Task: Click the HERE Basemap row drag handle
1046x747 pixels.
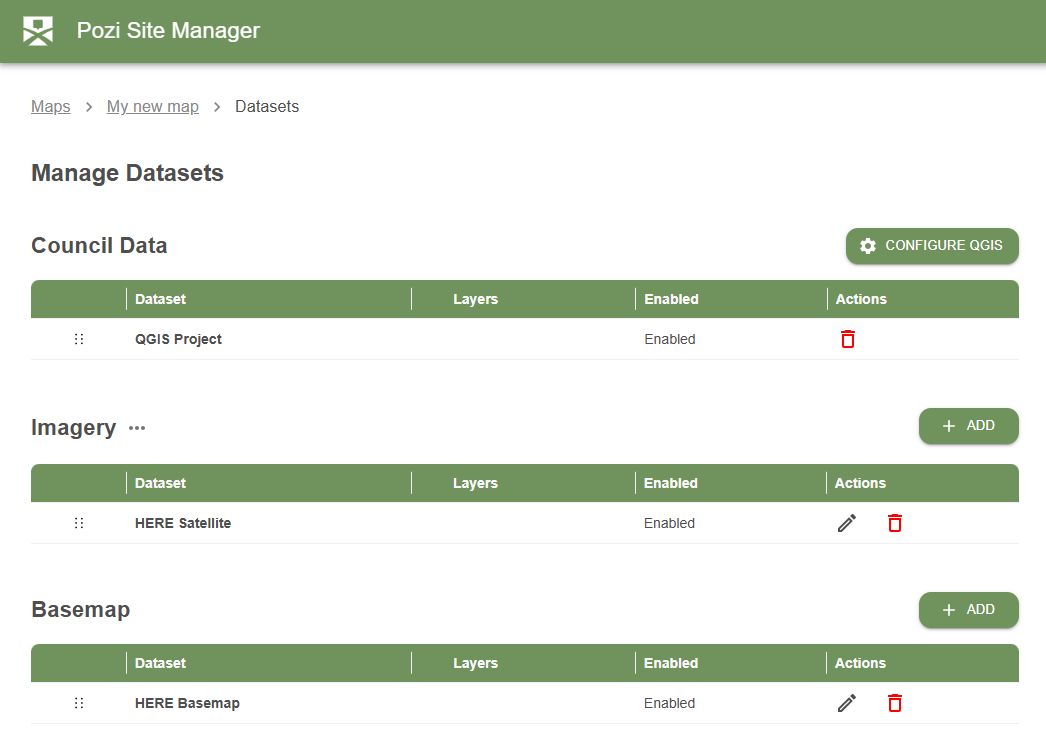Action: tap(79, 702)
